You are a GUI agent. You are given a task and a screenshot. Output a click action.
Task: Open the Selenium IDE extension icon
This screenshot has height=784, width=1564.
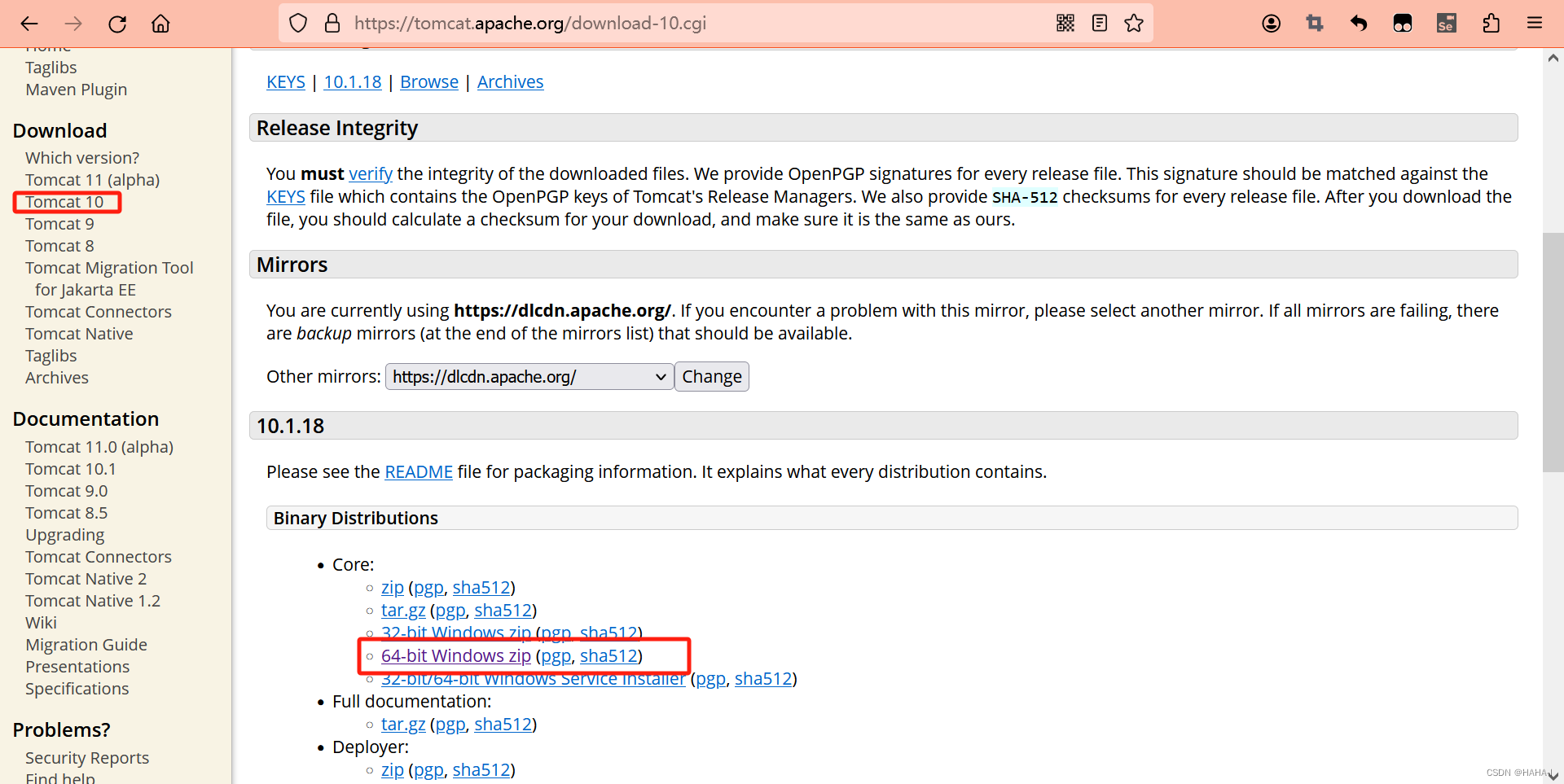click(x=1447, y=24)
